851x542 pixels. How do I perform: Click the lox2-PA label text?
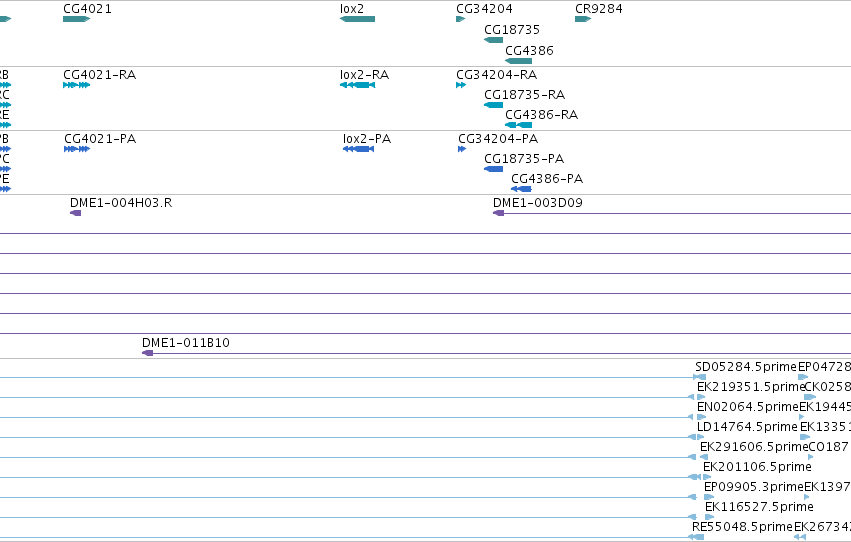367,138
